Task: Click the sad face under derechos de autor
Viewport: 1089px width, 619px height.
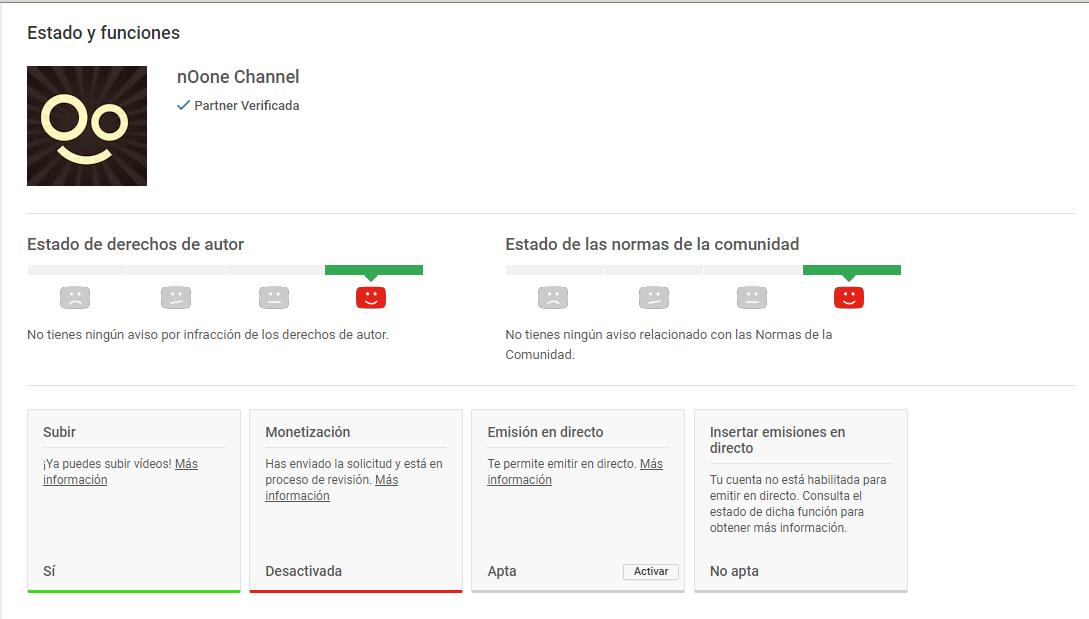Action: [75, 297]
